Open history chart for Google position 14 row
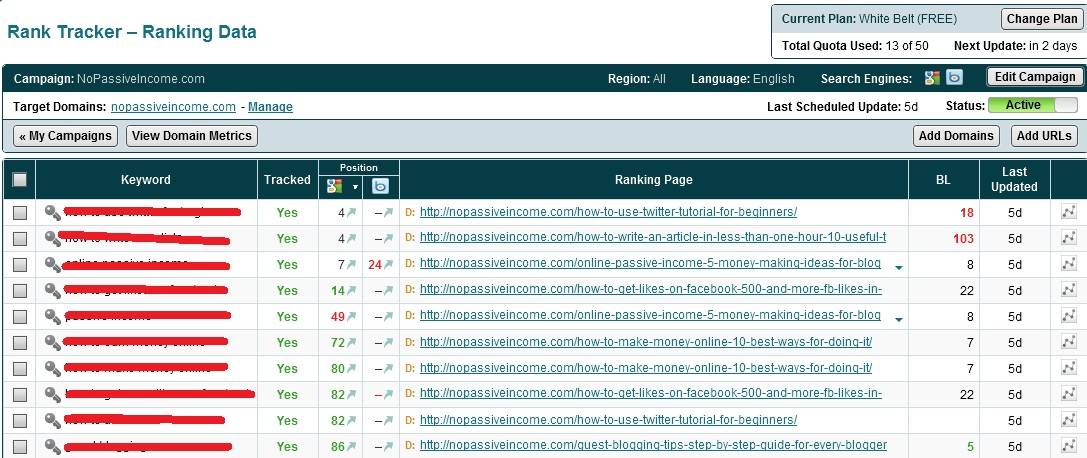This screenshot has height=458, width=1087. coord(1068,290)
